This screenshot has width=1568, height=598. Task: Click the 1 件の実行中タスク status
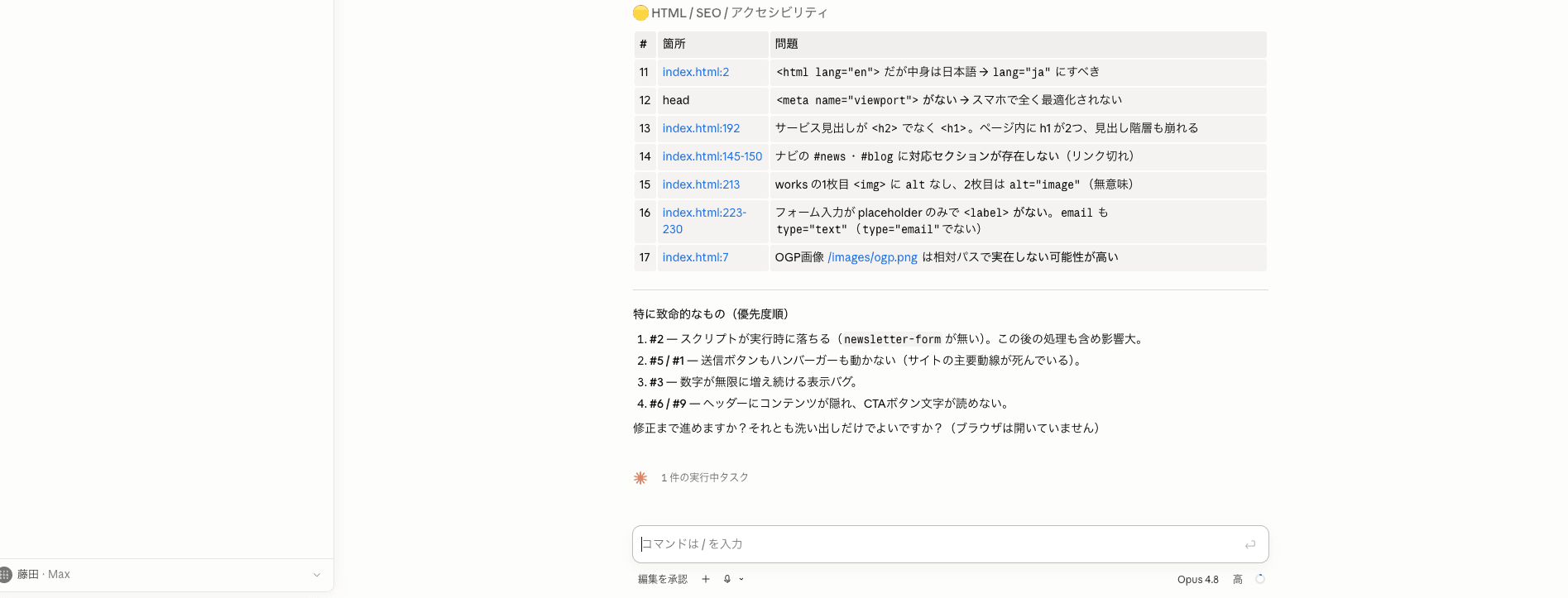tap(705, 477)
